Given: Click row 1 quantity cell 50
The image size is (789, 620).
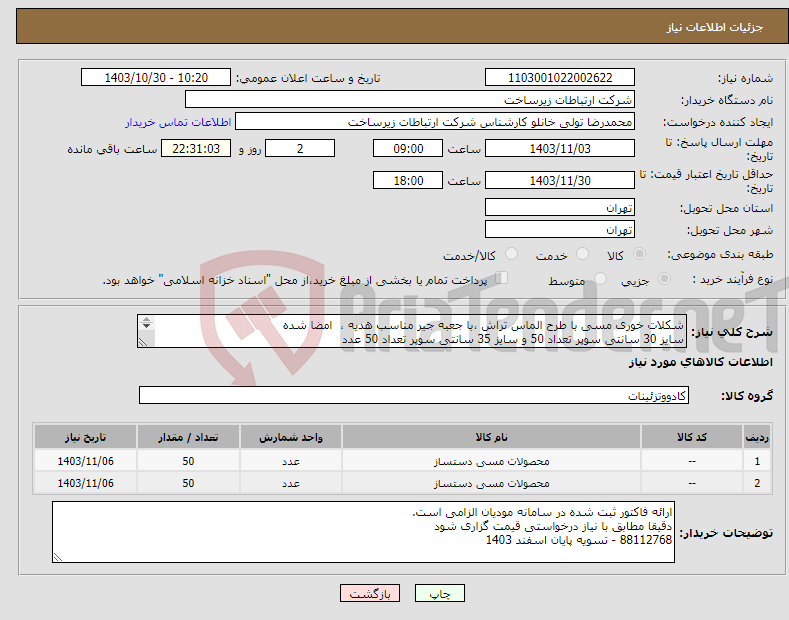Looking at the screenshot, I should click(x=188, y=461).
